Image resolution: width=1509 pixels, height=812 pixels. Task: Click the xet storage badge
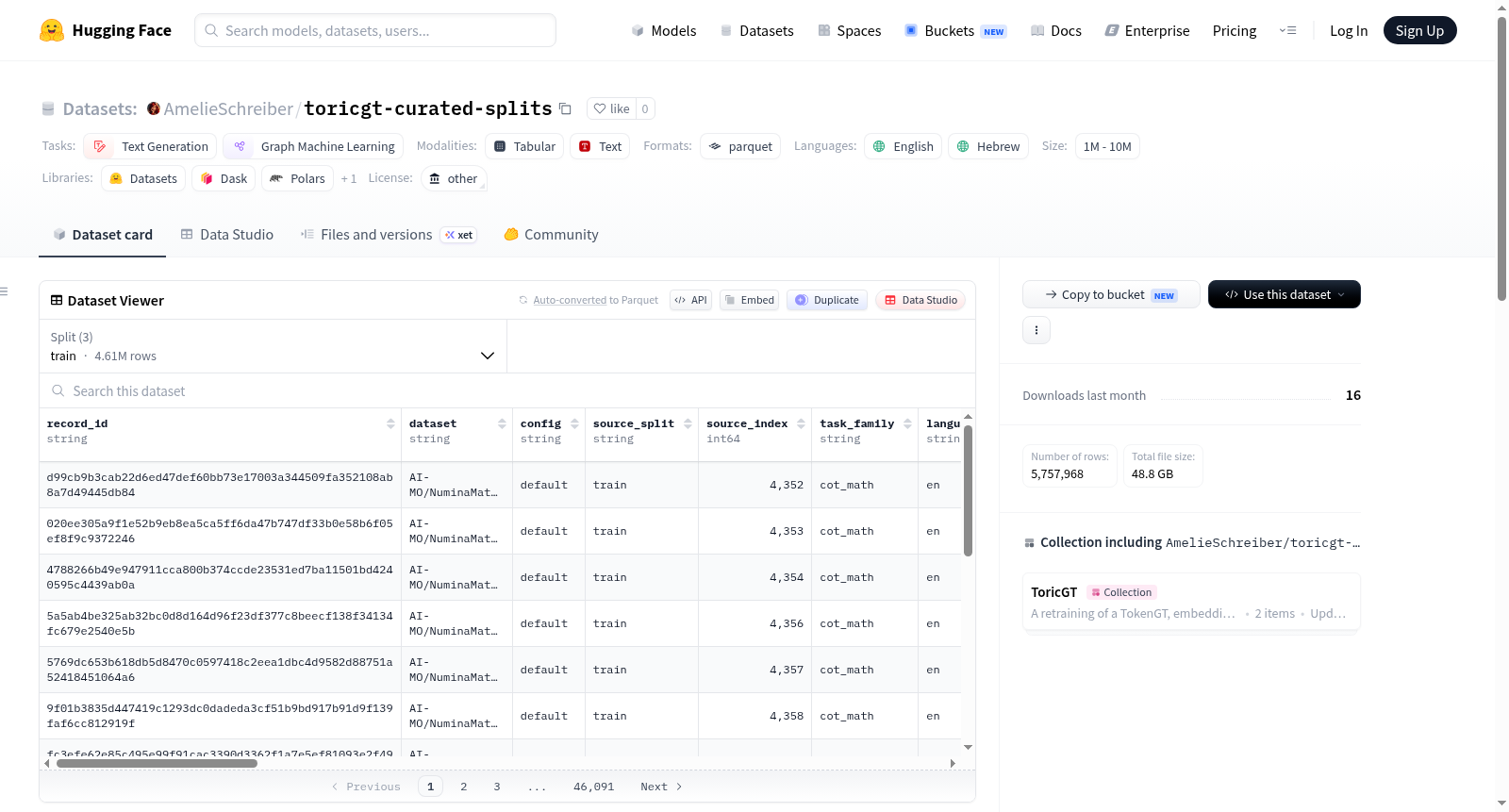coord(459,235)
